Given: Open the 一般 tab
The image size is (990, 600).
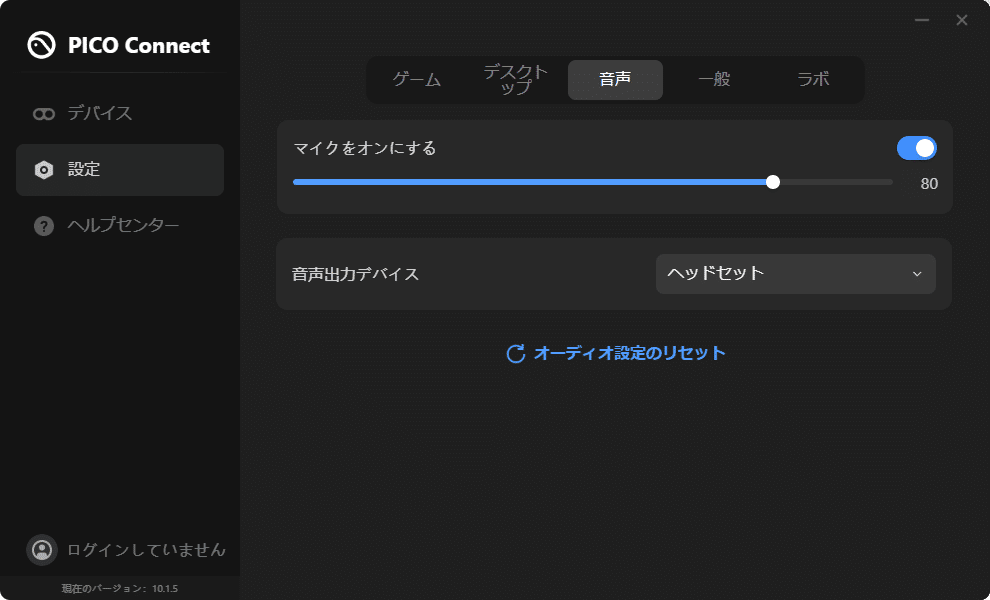Looking at the screenshot, I should click(714, 80).
